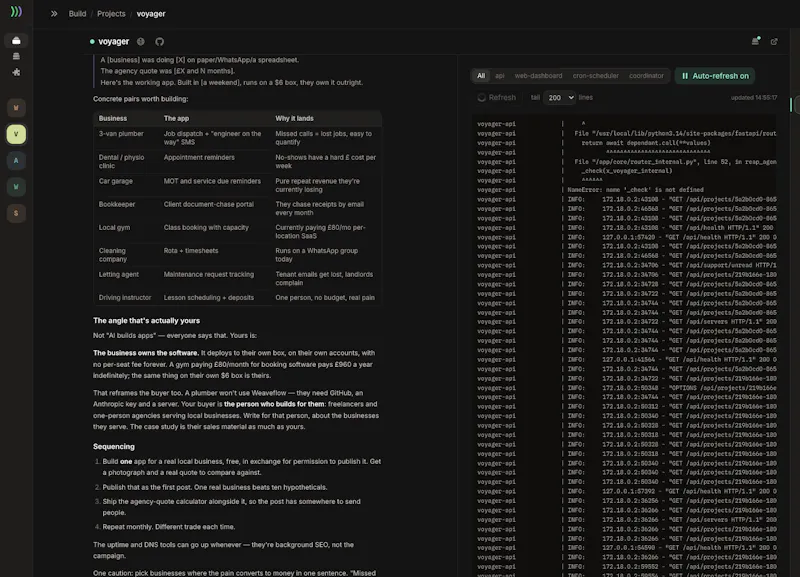Open the notifications bell icon with green dot
The height and width of the screenshot is (577, 800).
[756, 41]
